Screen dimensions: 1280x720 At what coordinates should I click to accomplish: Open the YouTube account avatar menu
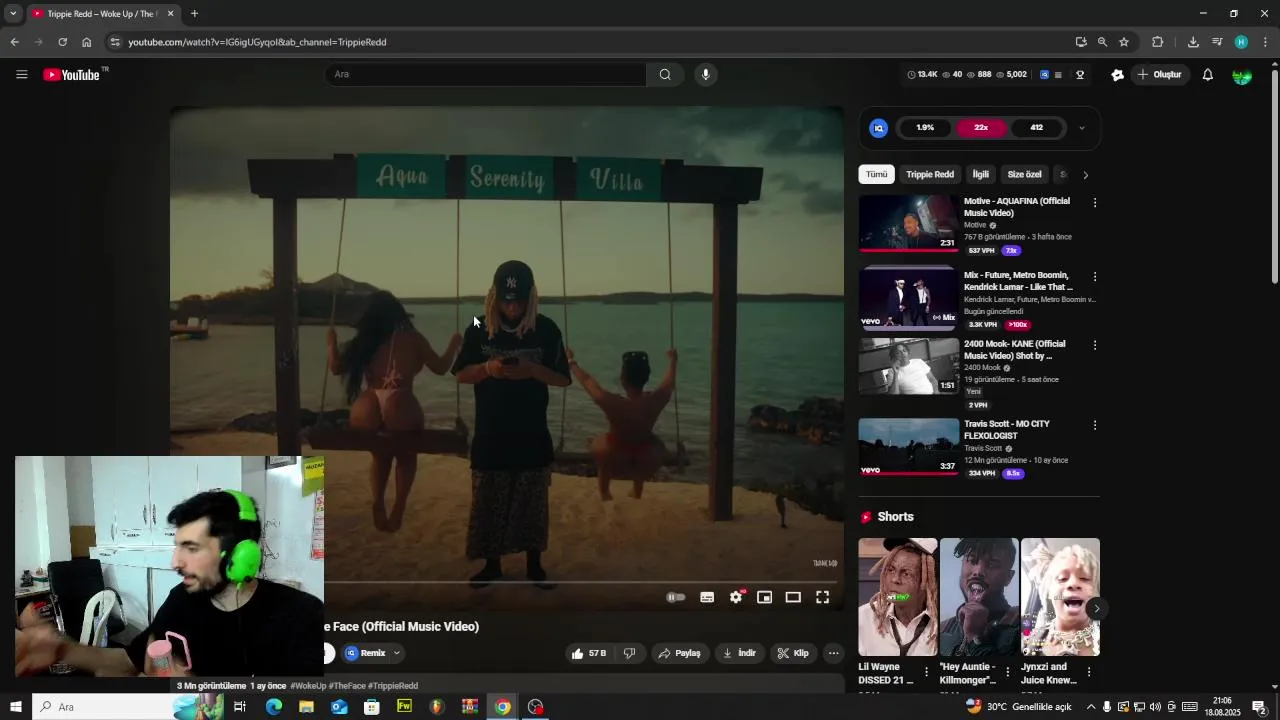1242,75
